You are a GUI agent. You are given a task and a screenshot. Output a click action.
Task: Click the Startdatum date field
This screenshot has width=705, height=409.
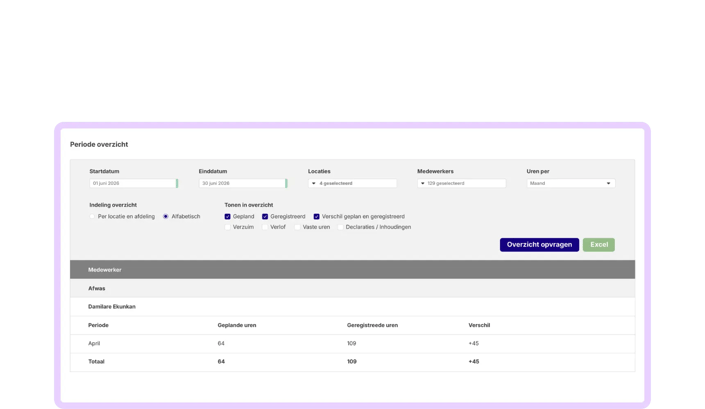[x=134, y=183]
